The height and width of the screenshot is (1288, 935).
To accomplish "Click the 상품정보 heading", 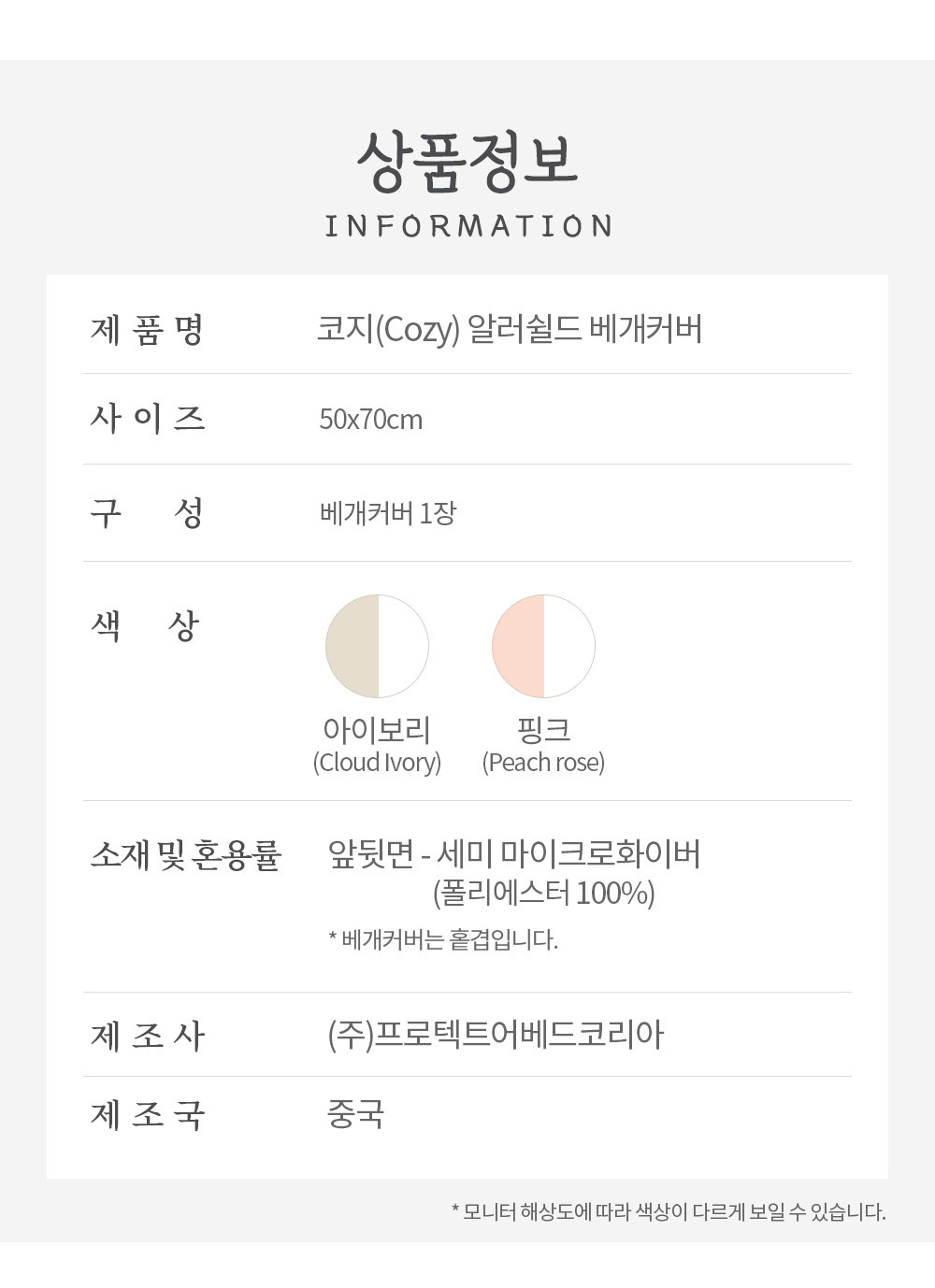I will (467, 161).
